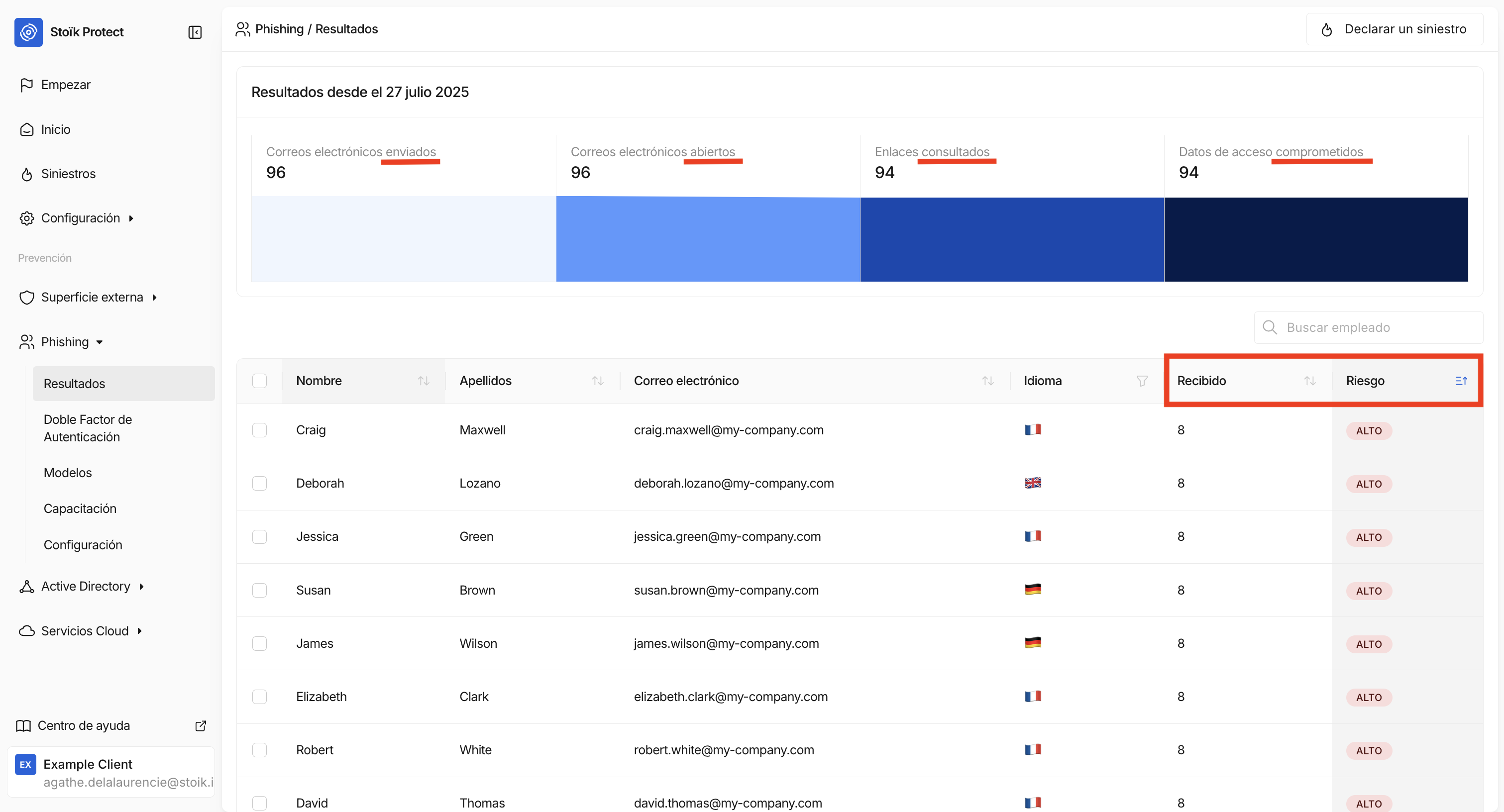Click the external link icon for Centro de ayuda
The height and width of the screenshot is (812, 1504).
[x=200, y=725]
